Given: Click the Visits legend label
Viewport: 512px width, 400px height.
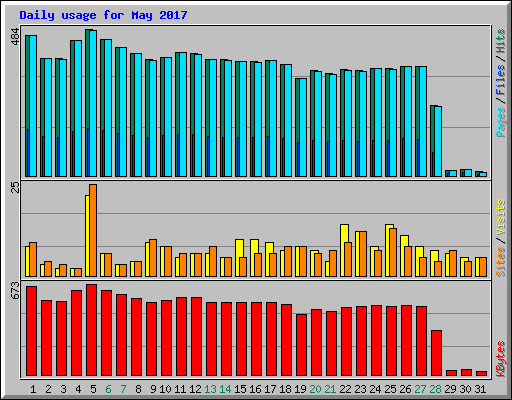Looking at the screenshot, I should 501,217.
